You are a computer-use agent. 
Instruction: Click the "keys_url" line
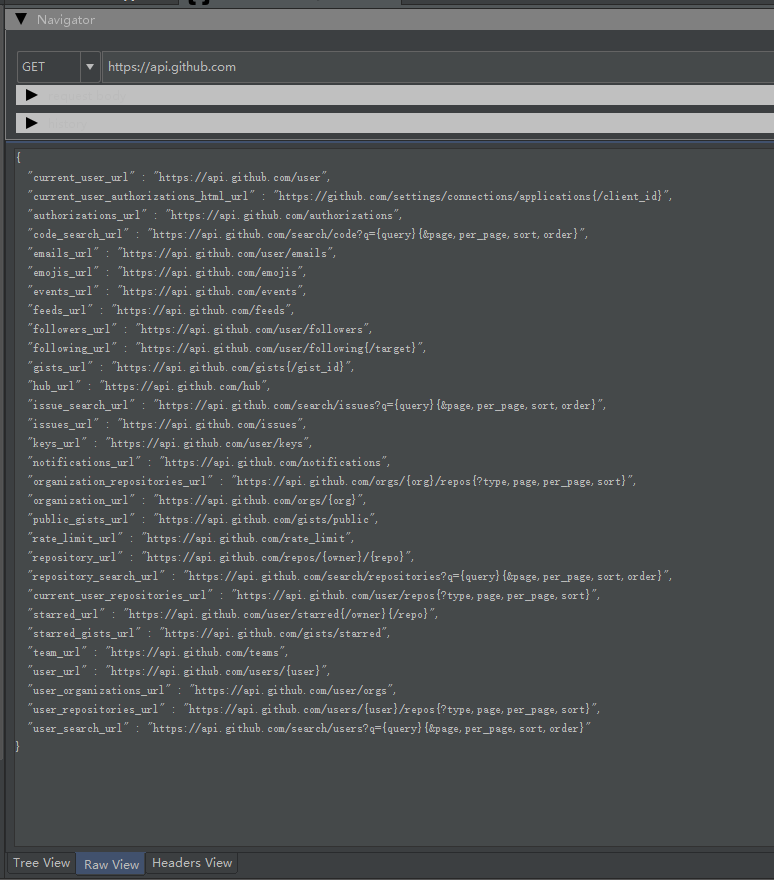[x=170, y=444]
